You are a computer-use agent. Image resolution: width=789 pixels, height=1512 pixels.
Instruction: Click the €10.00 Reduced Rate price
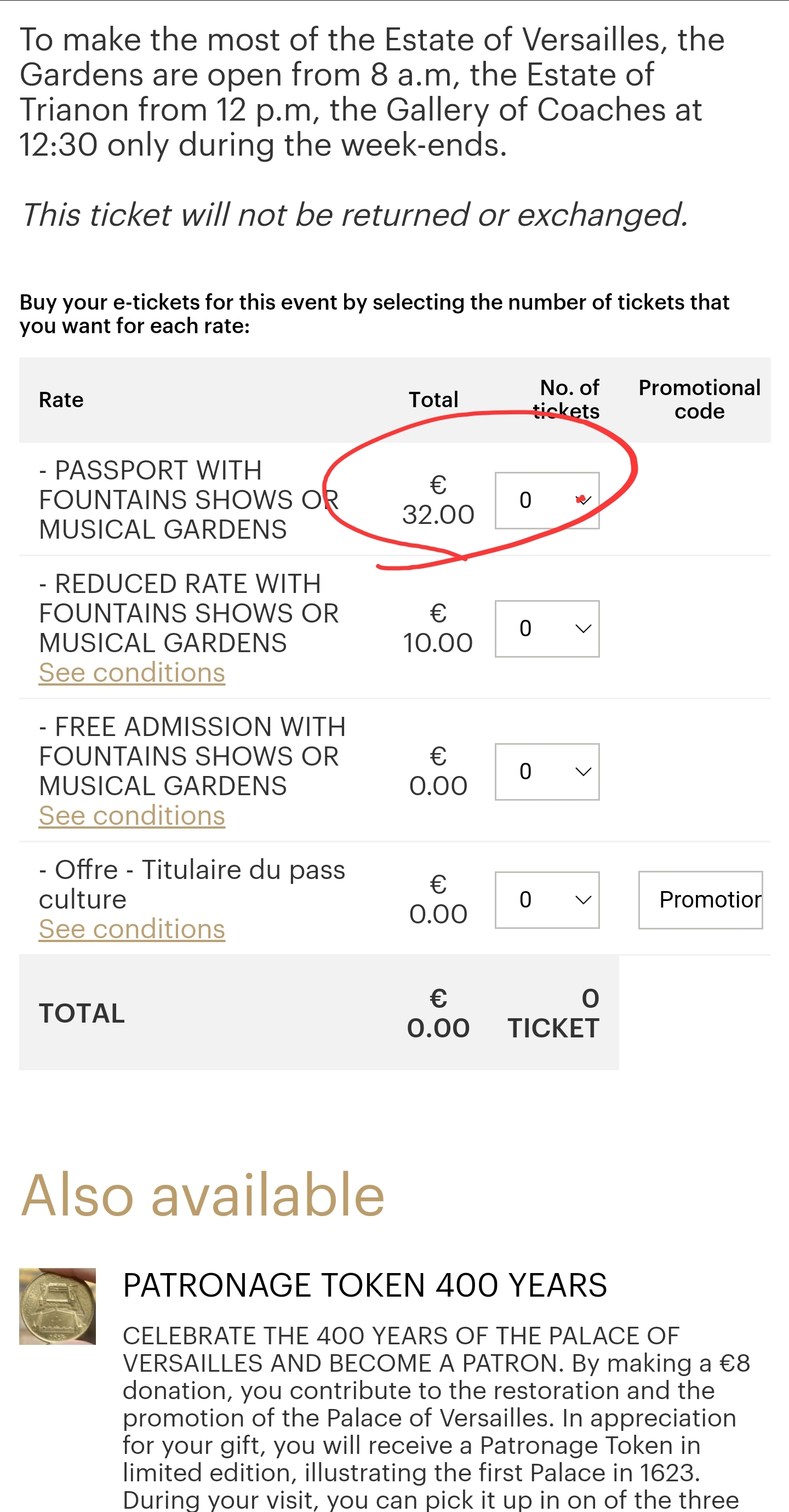pyautogui.click(x=438, y=629)
